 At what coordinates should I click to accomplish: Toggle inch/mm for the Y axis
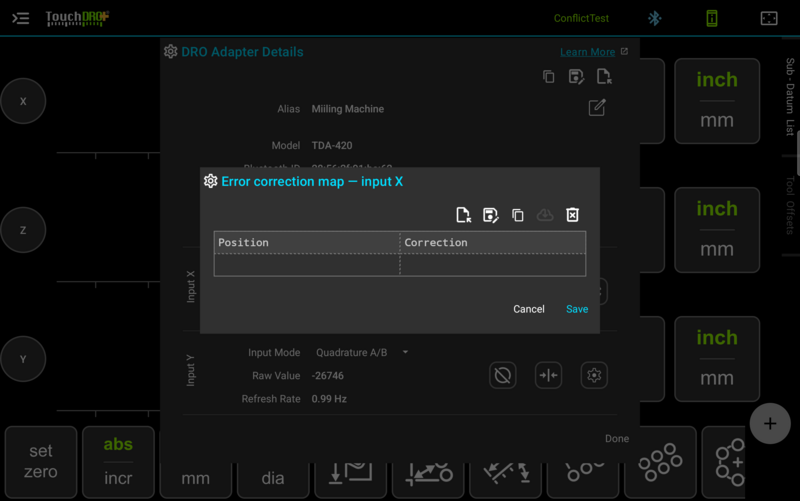[717, 359]
